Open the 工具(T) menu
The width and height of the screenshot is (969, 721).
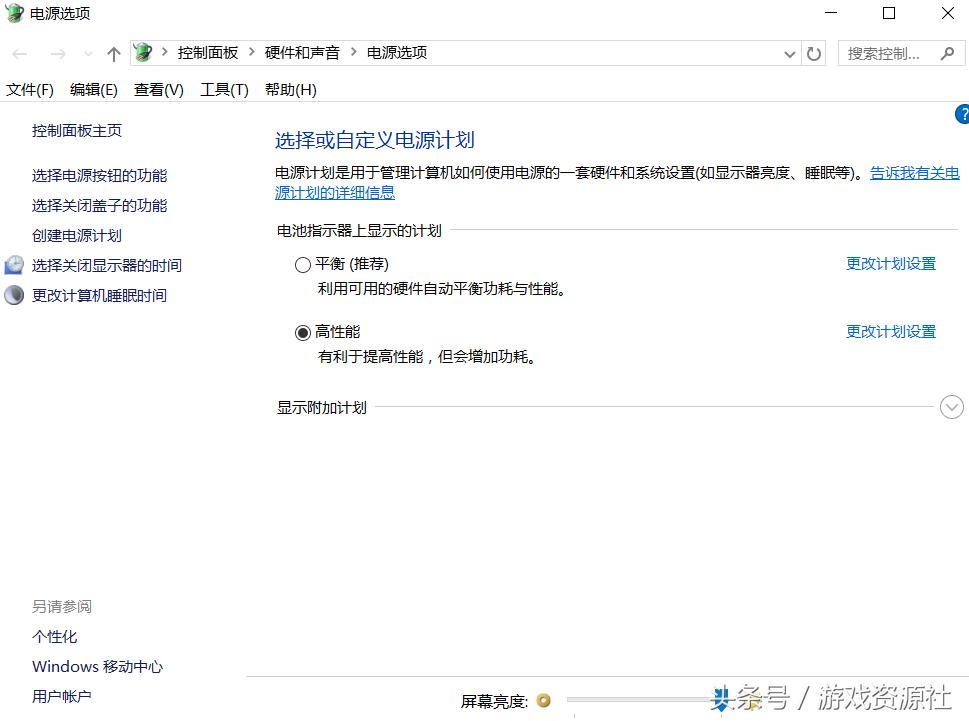coord(224,89)
